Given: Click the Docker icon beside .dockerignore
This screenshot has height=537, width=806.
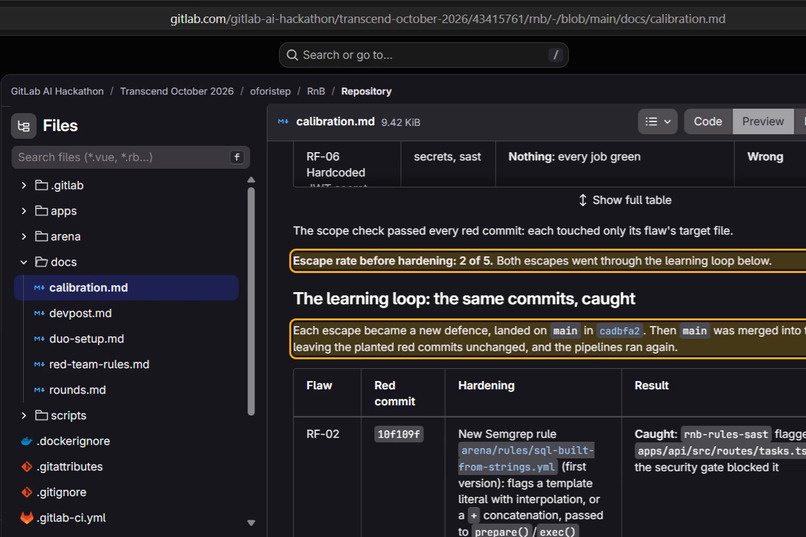Looking at the screenshot, I should click(x=27, y=441).
